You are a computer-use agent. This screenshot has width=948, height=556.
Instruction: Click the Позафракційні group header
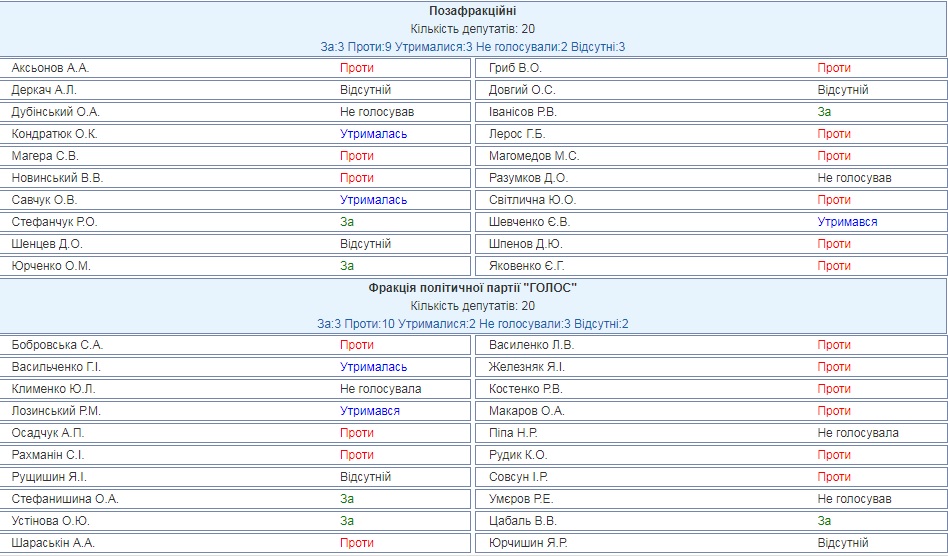click(473, 11)
